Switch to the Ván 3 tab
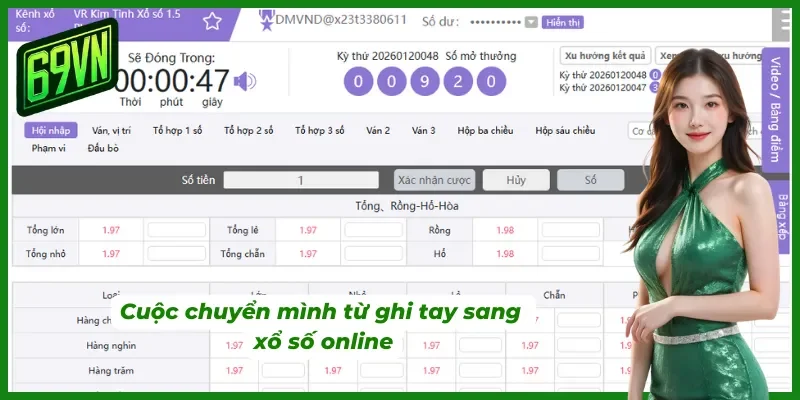This screenshot has width=800, height=400. click(423, 131)
